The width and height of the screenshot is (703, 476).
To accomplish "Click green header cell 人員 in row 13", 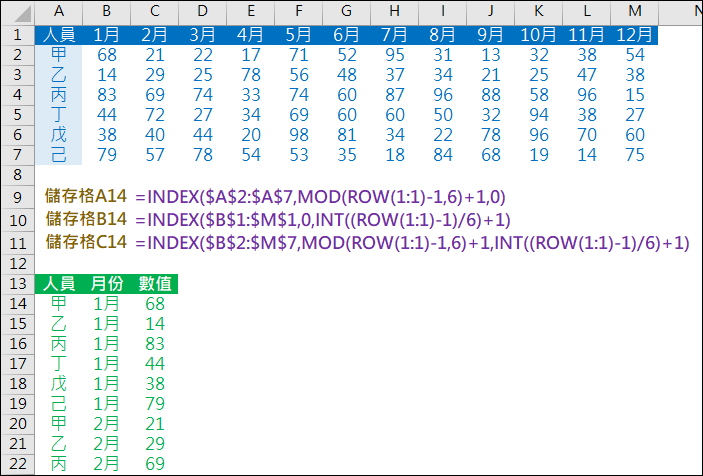I will (59, 284).
